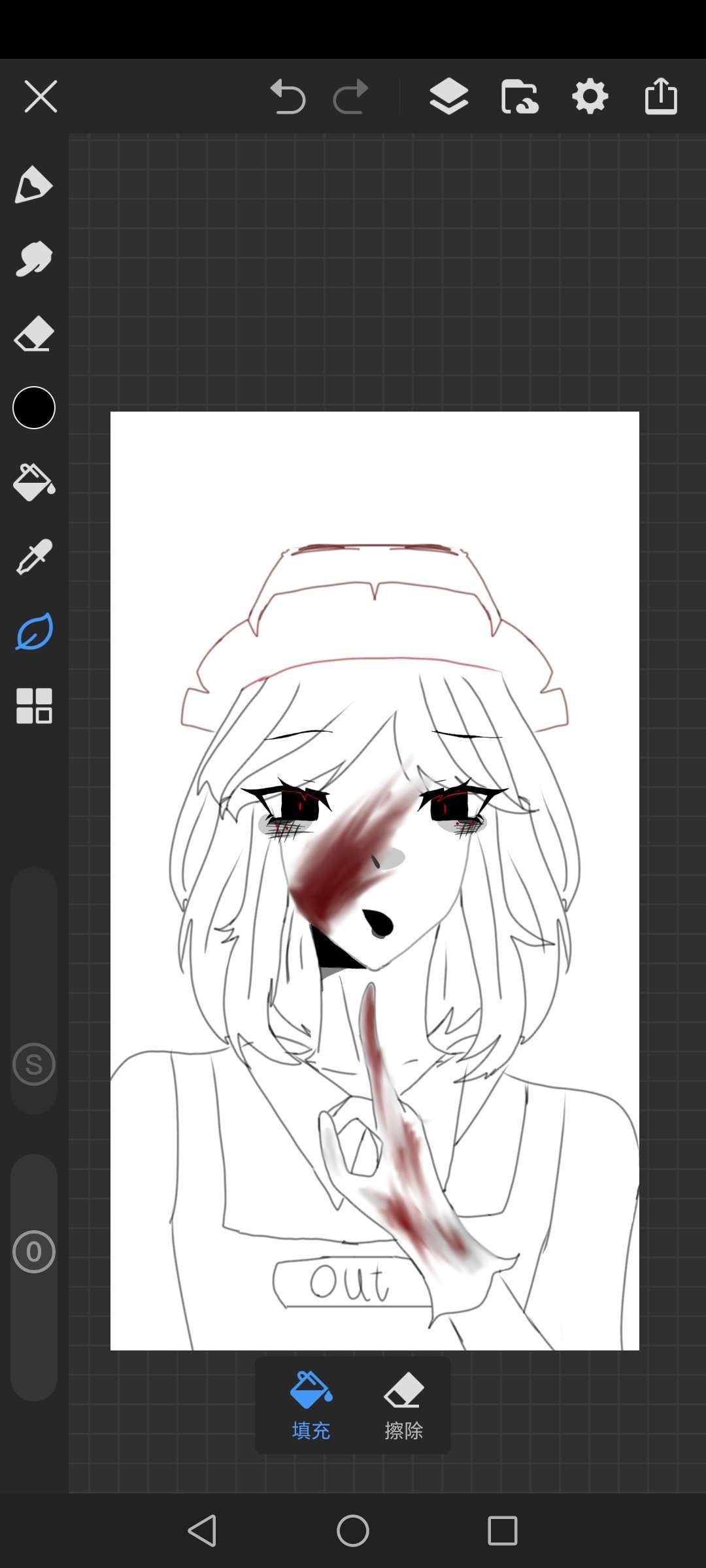Viewport: 706px width, 1568px height.
Task: Toggle the highlighted blue leaf tool
Action: [x=33, y=632]
